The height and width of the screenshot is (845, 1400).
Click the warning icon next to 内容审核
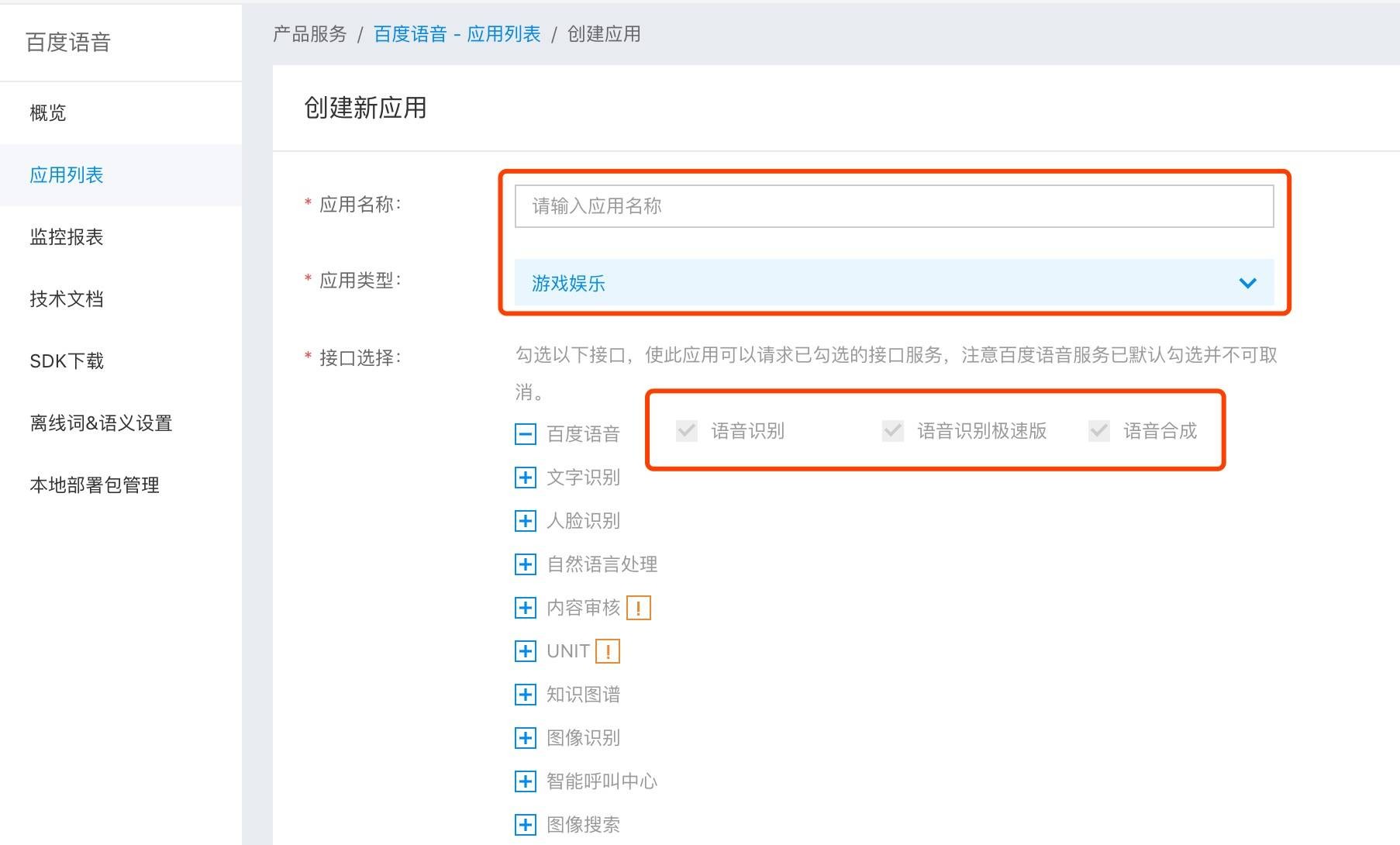click(639, 608)
